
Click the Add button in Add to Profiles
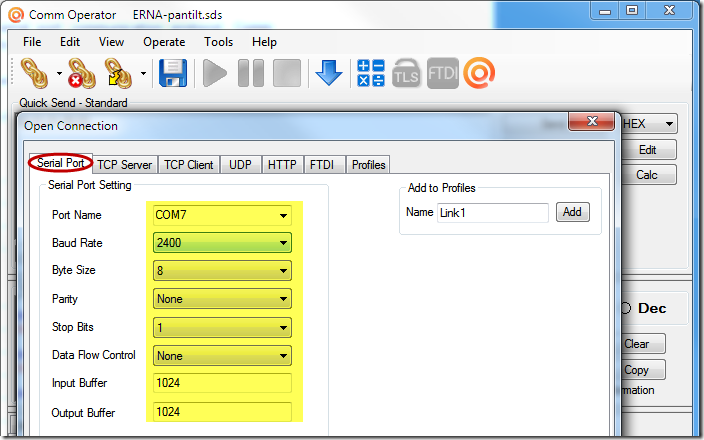tap(572, 212)
